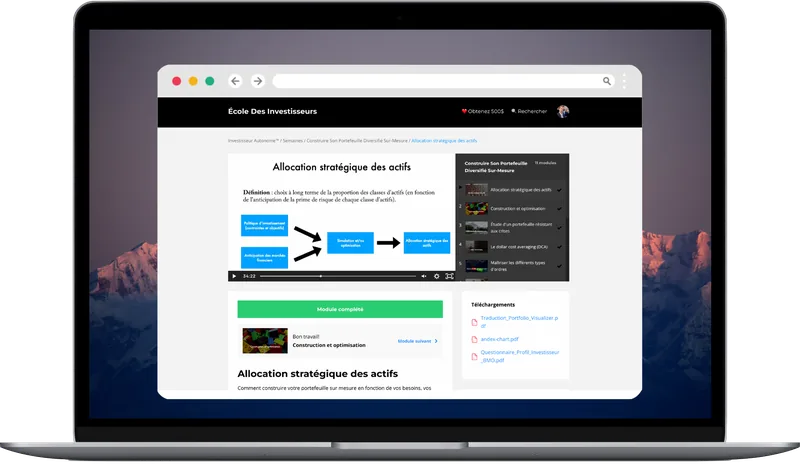Click PDF icon beside andex-chart.pdf
800x464 pixels.
(474, 339)
